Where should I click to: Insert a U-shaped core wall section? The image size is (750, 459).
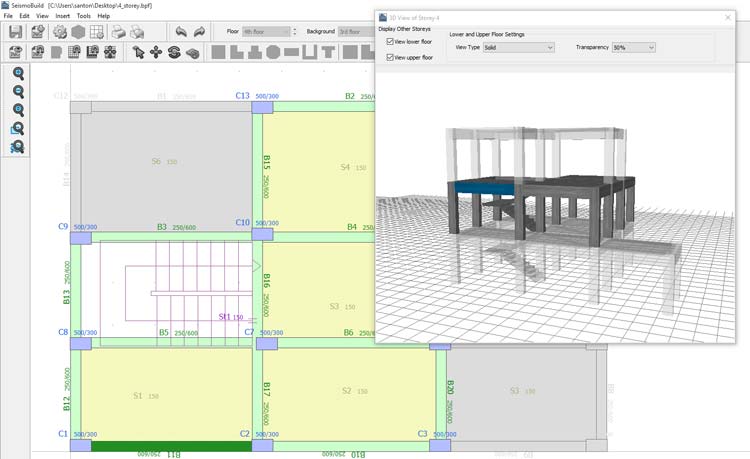(309, 52)
